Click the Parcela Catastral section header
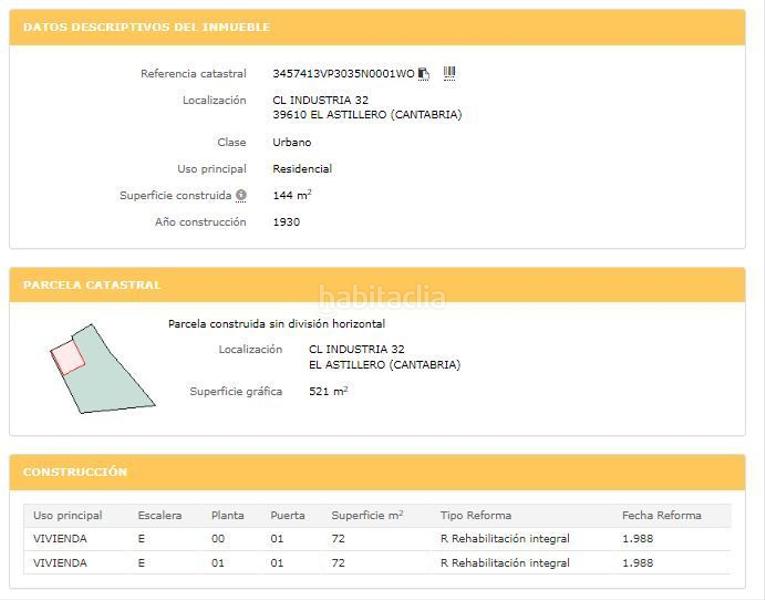 click(92, 285)
